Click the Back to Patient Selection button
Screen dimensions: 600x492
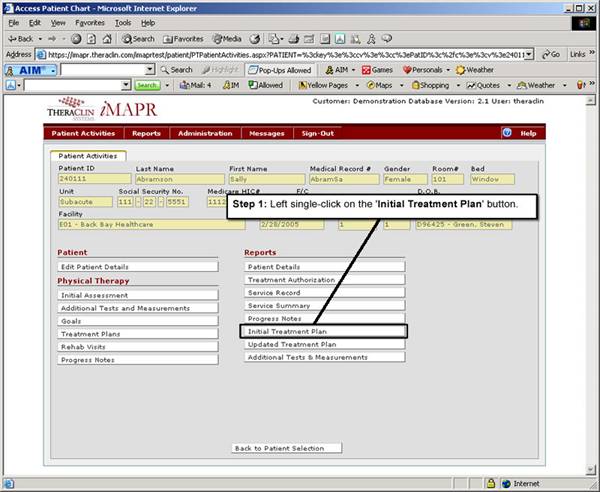(x=287, y=448)
